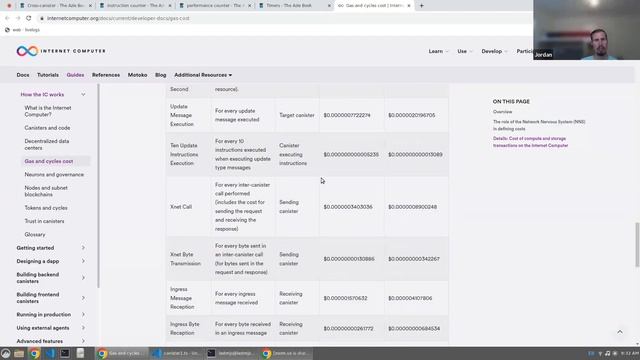Viewport: 640px width, 360px height.
Task: Jump to the role of Network Nervous System
Action: pos(539,125)
